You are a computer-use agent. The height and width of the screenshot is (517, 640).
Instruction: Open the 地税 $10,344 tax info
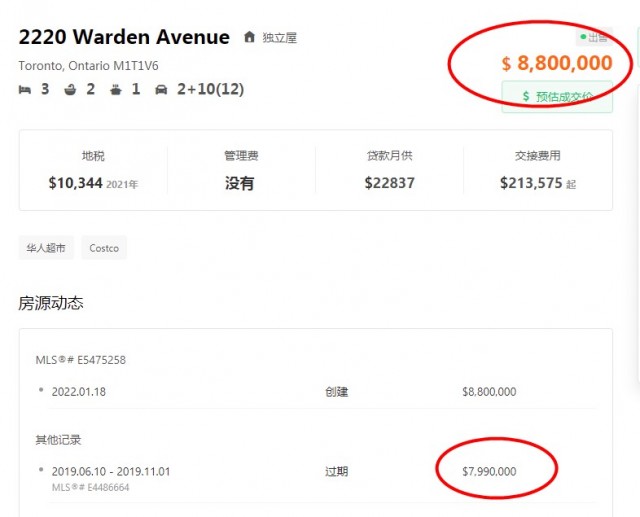(x=93, y=170)
